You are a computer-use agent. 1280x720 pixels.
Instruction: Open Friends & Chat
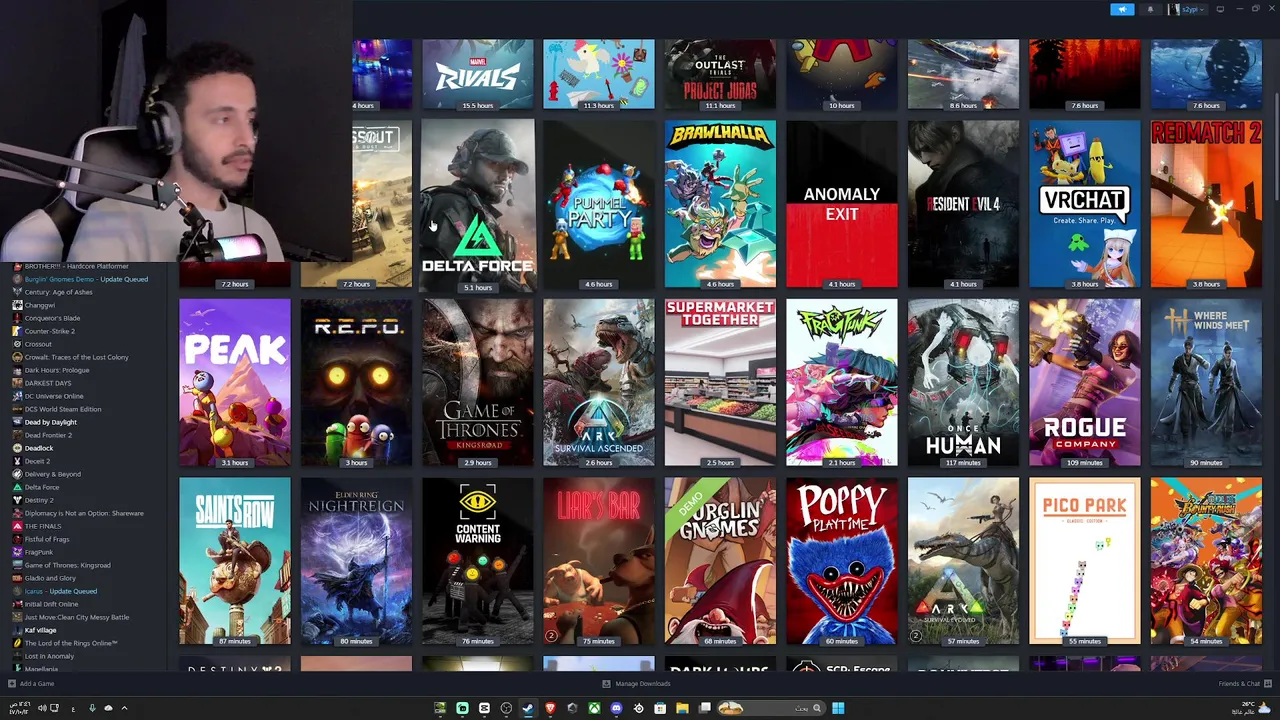click(x=1244, y=684)
